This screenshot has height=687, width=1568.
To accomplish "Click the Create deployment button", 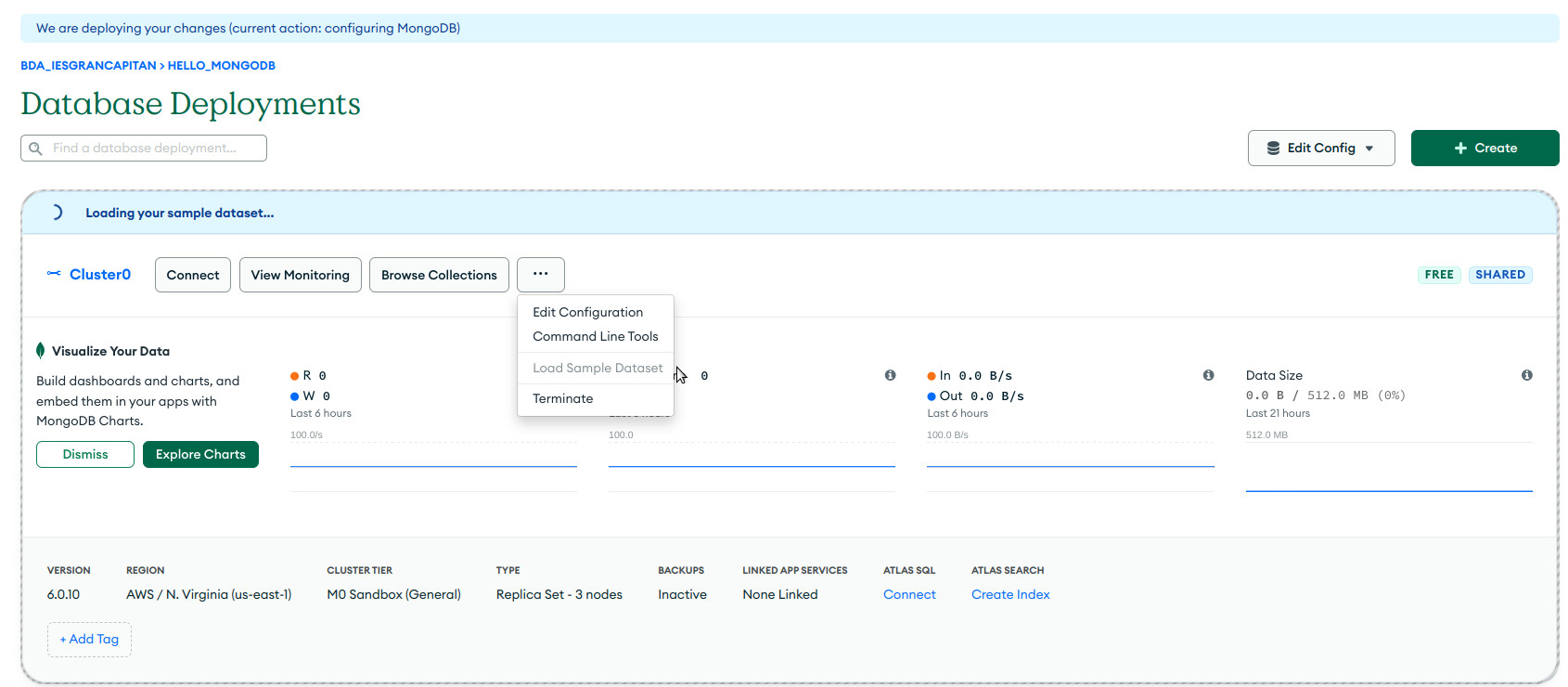I will click(x=1484, y=149).
